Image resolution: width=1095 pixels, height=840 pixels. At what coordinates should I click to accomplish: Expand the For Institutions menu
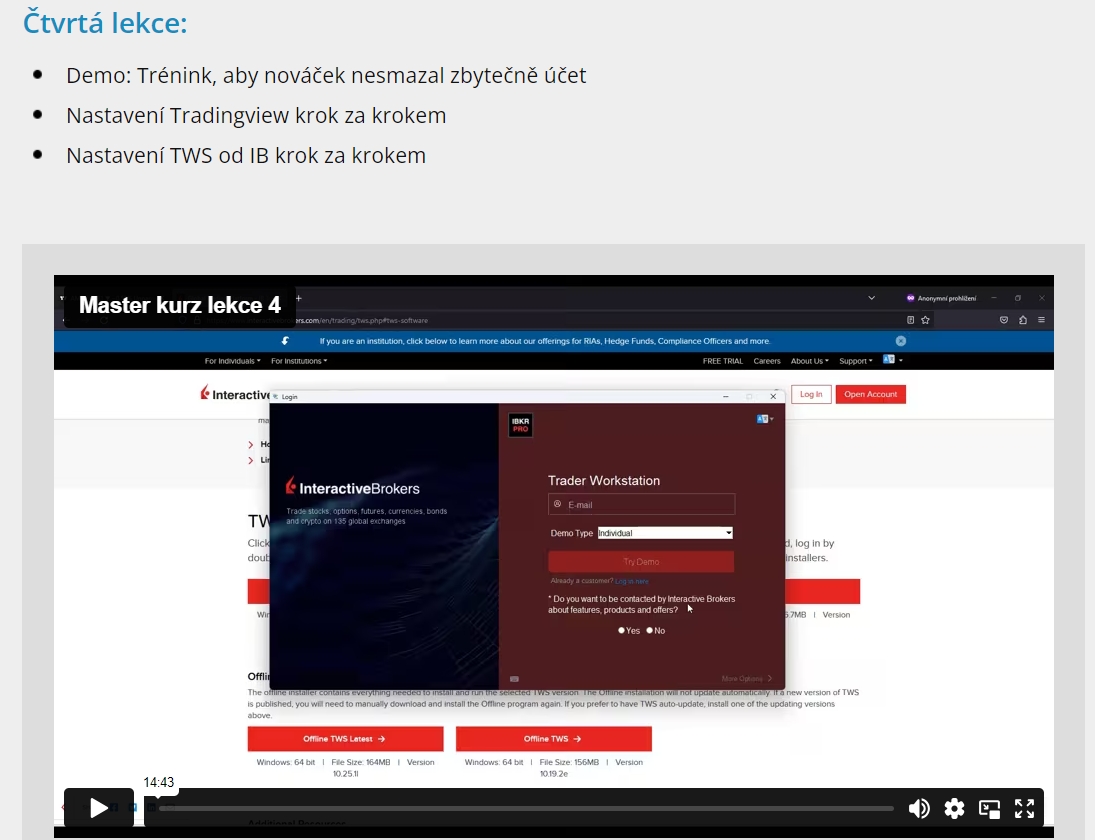299,361
